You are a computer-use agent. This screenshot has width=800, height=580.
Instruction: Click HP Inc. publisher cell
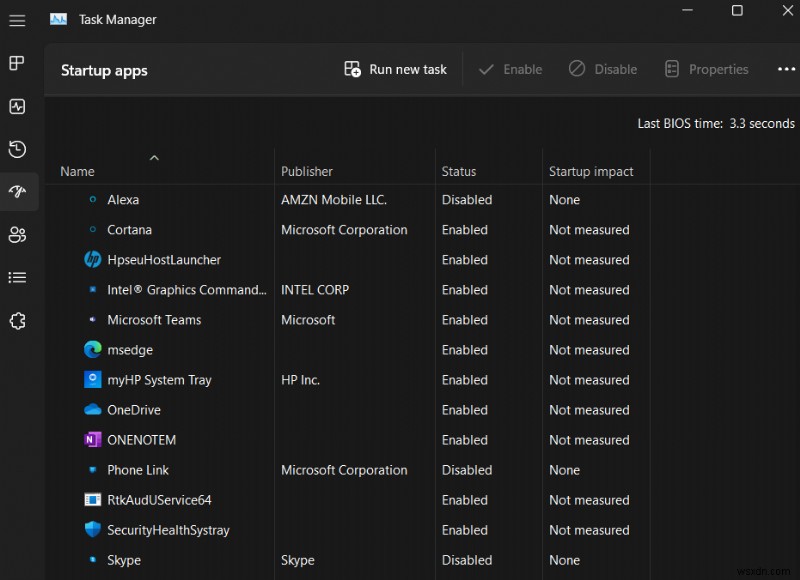300,380
